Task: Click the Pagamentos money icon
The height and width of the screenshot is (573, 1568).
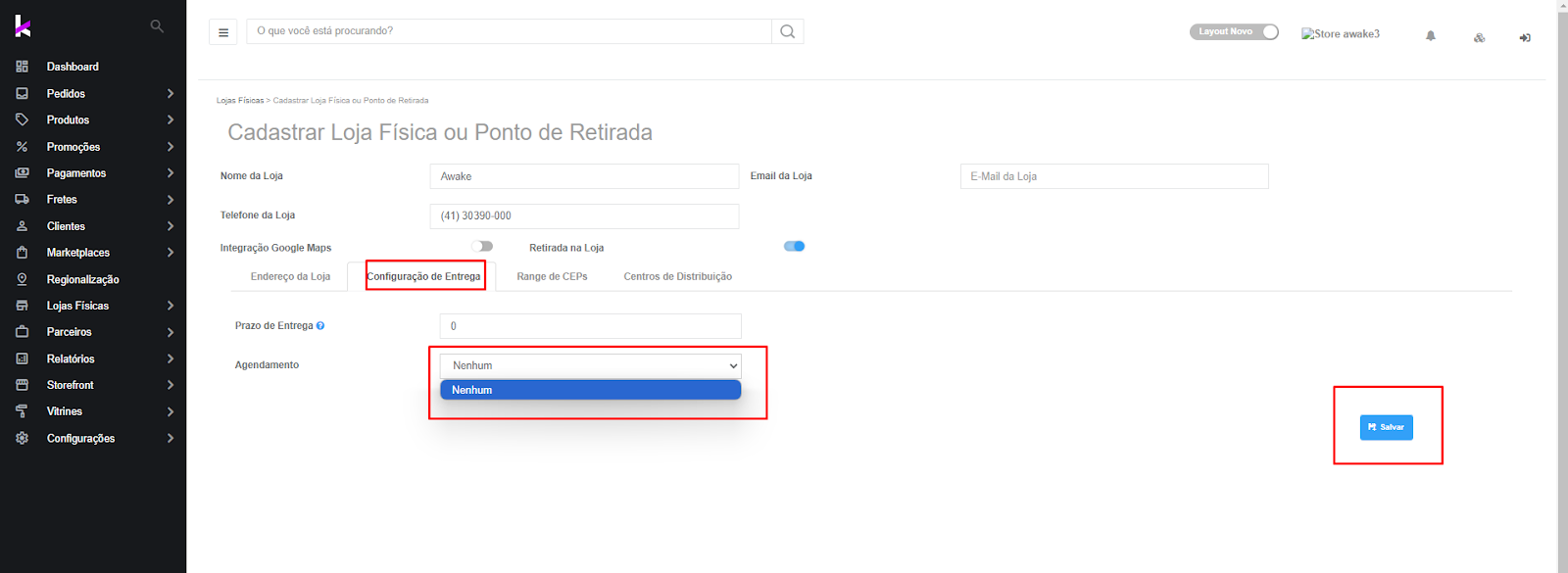Action: click(x=22, y=173)
